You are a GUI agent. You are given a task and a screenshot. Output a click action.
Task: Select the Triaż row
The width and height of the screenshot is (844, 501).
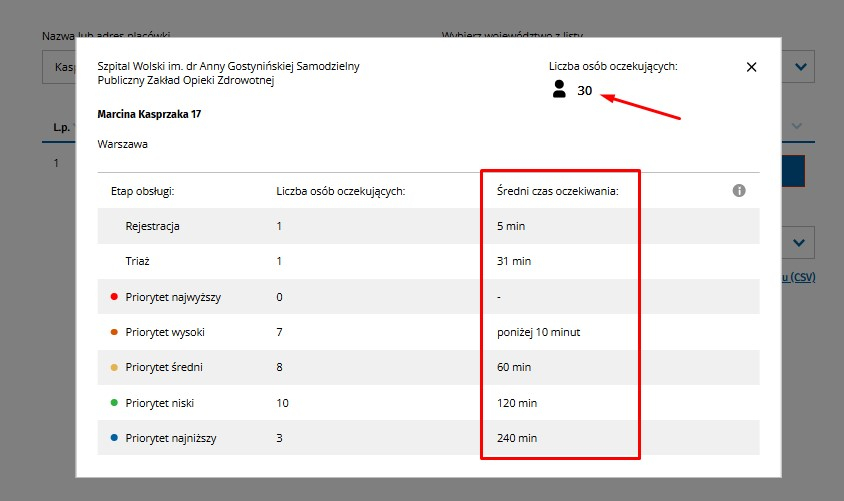428,261
